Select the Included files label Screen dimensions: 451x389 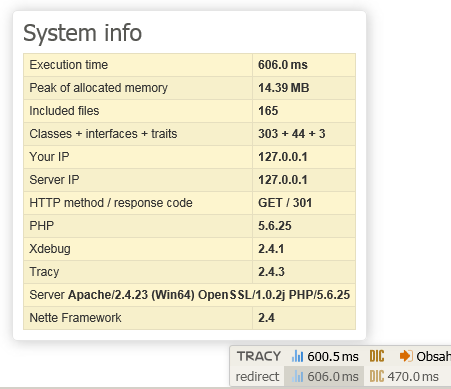[x=64, y=111]
